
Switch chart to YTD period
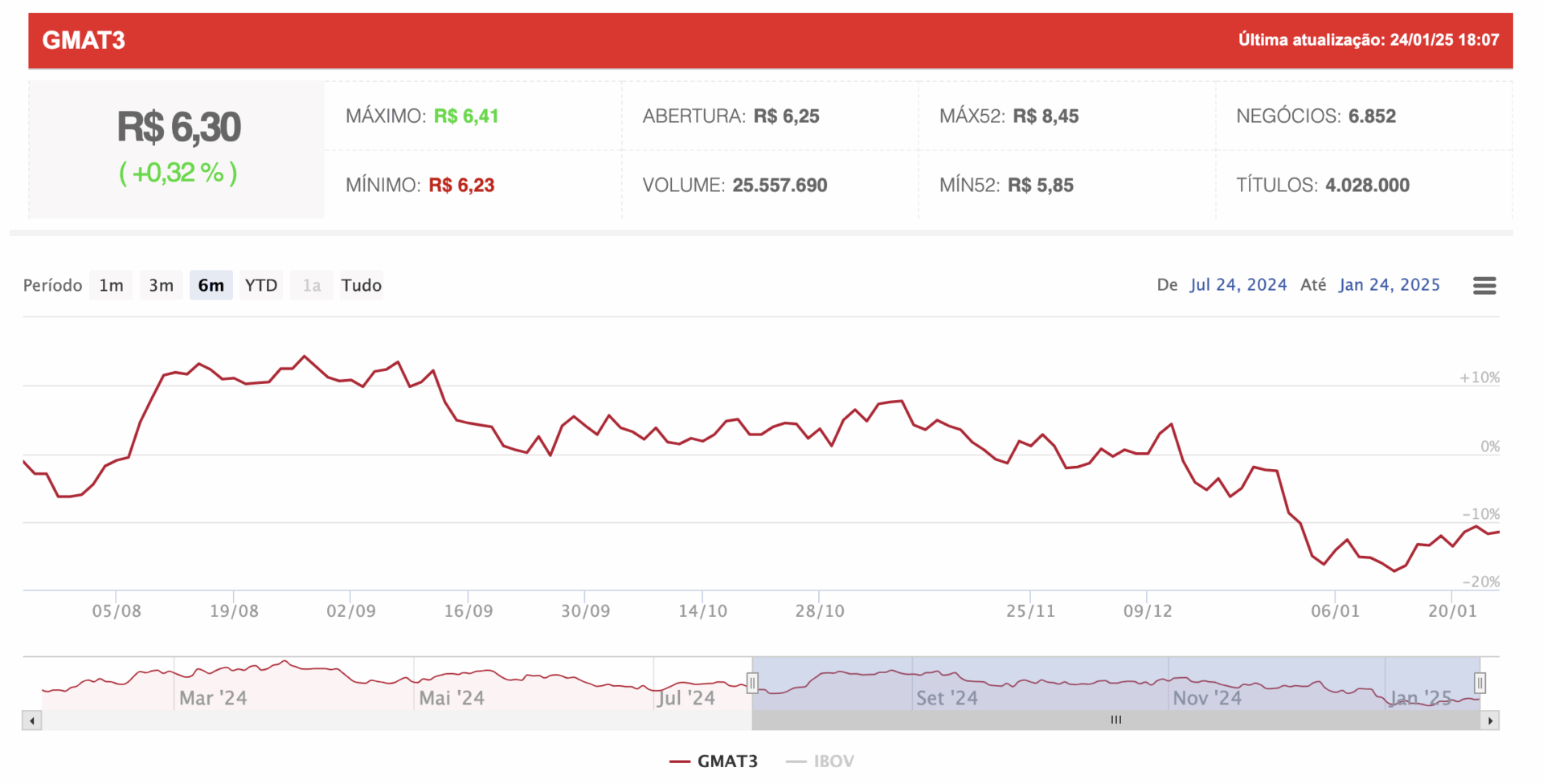pos(261,285)
